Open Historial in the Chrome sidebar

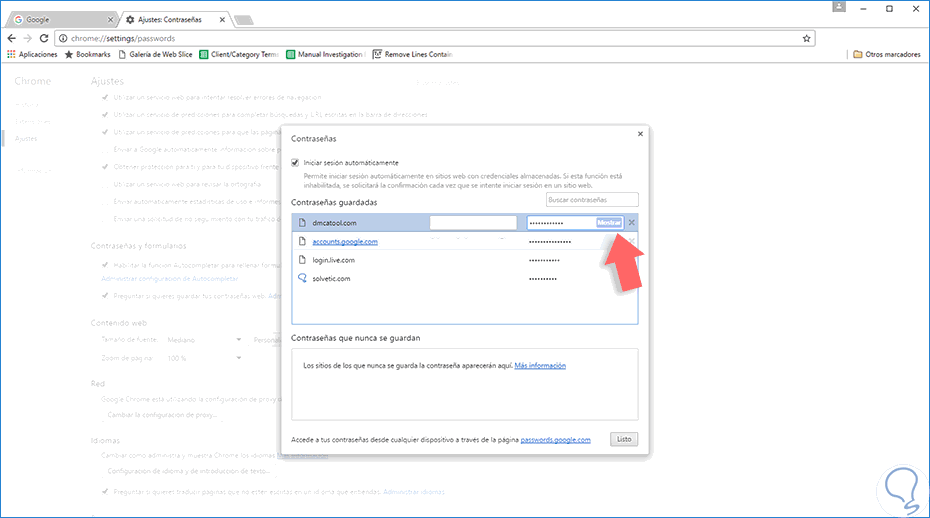tap(27, 104)
